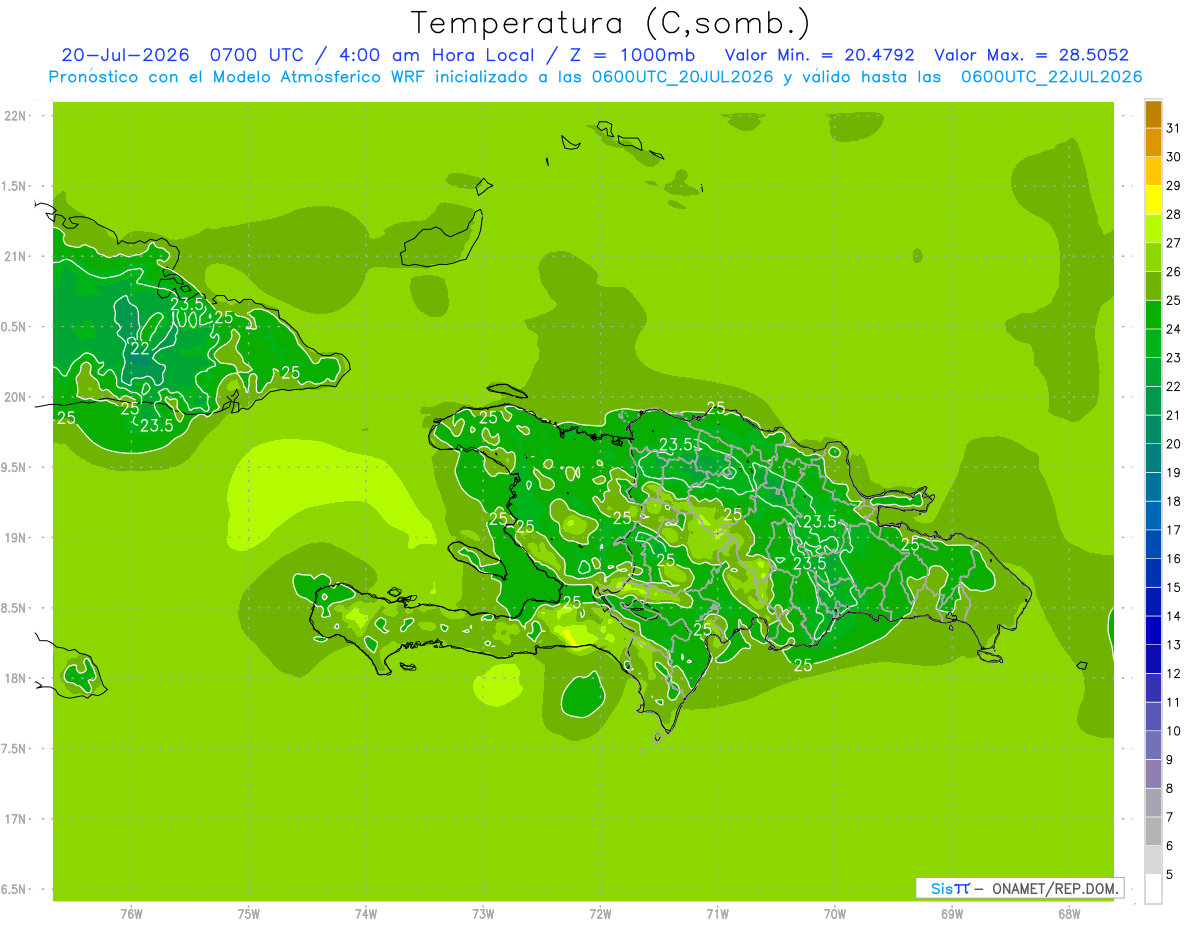This screenshot has width=1200, height=927.
Task: Select the date text "20-Jul-2026"
Action: coord(125,55)
